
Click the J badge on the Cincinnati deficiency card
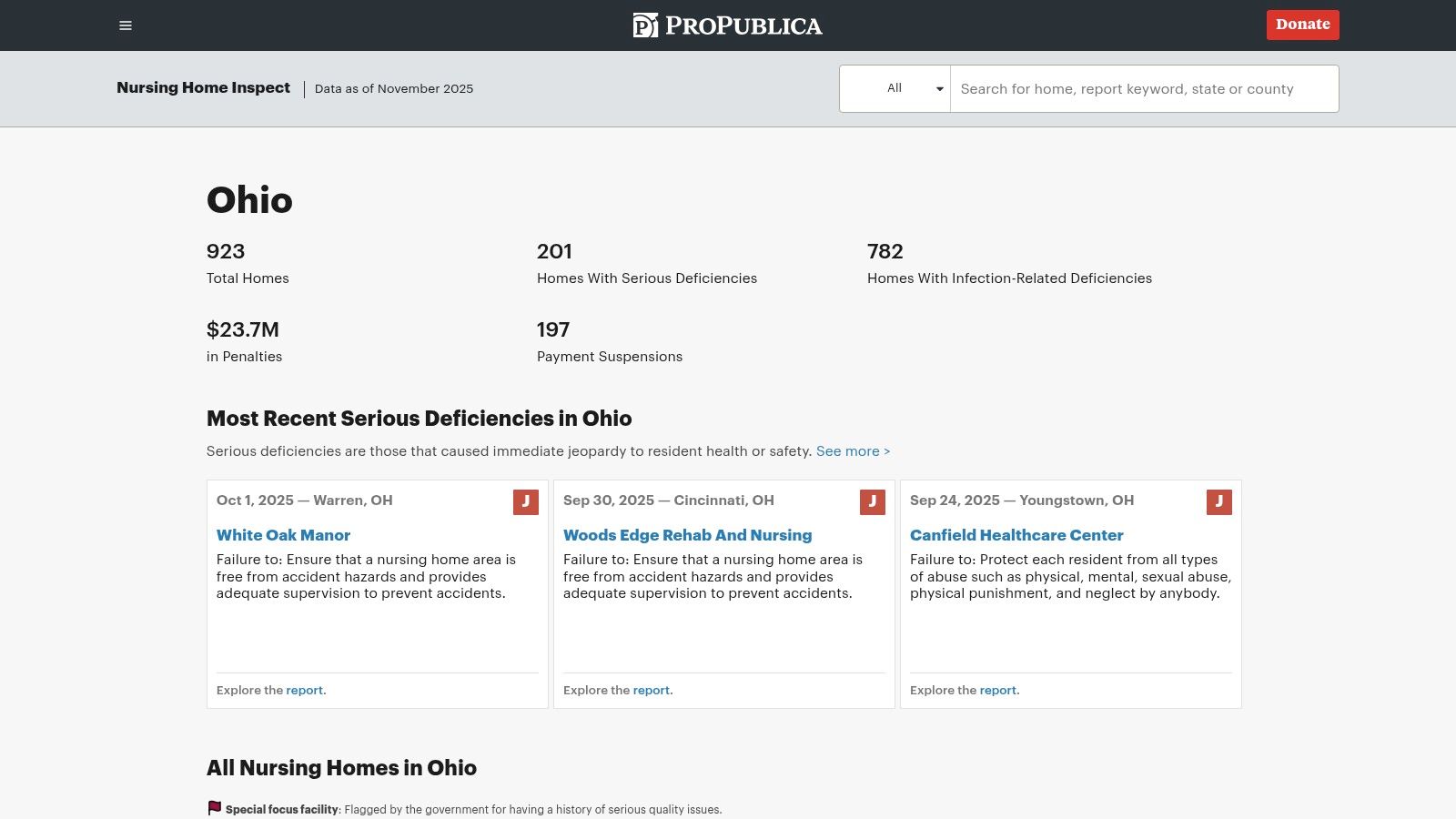point(873,501)
